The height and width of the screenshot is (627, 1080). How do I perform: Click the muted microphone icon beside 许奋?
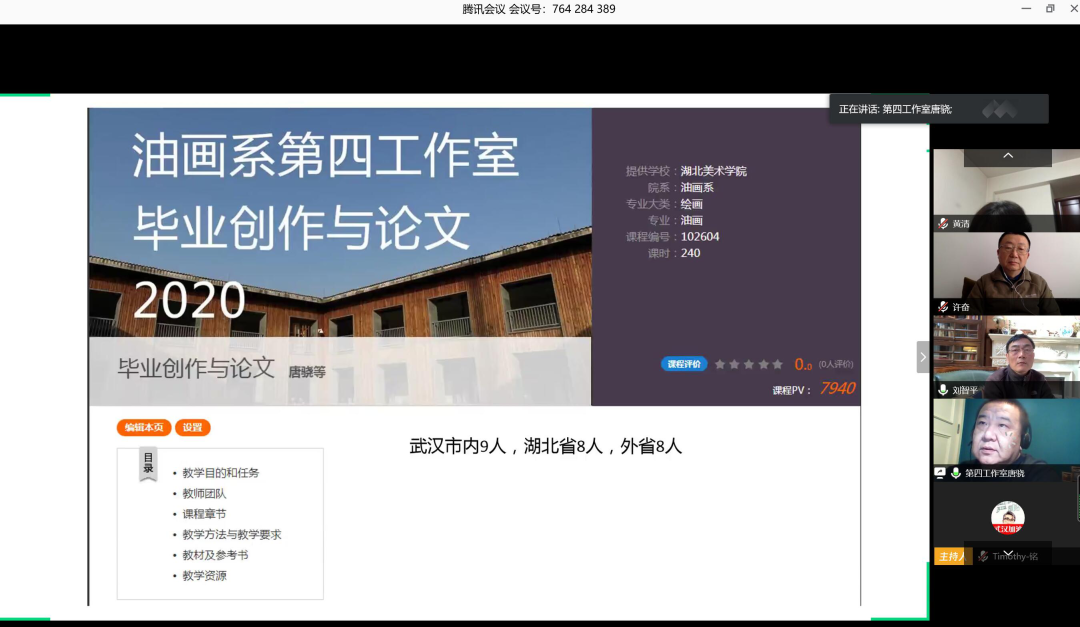[943, 307]
